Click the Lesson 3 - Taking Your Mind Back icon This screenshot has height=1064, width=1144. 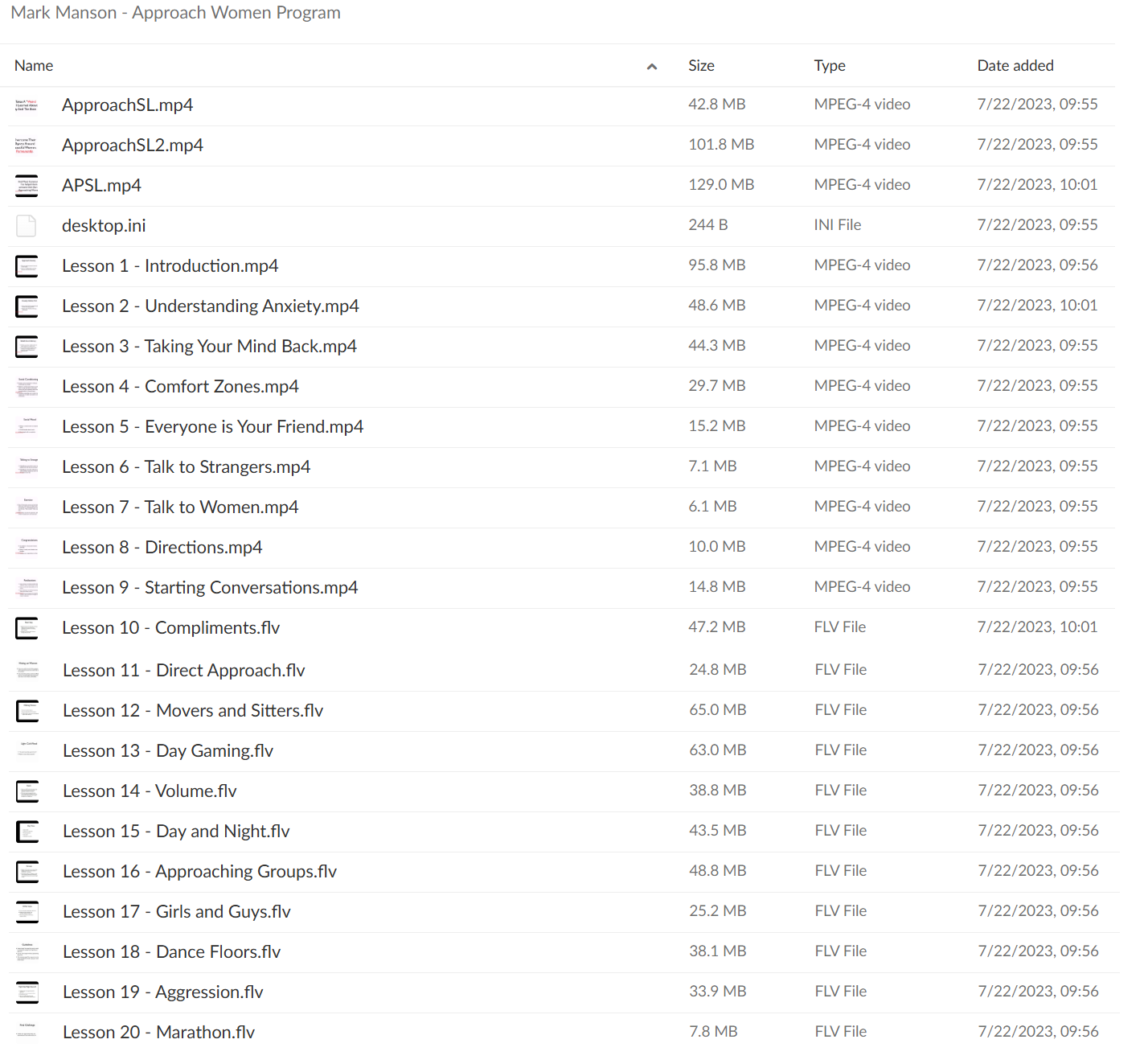[x=27, y=347]
